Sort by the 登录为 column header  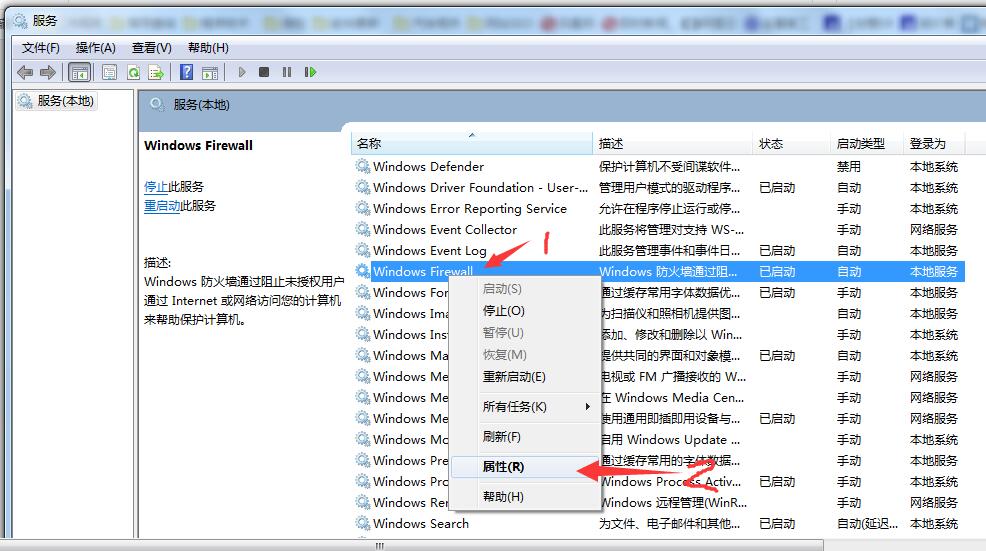(x=934, y=143)
